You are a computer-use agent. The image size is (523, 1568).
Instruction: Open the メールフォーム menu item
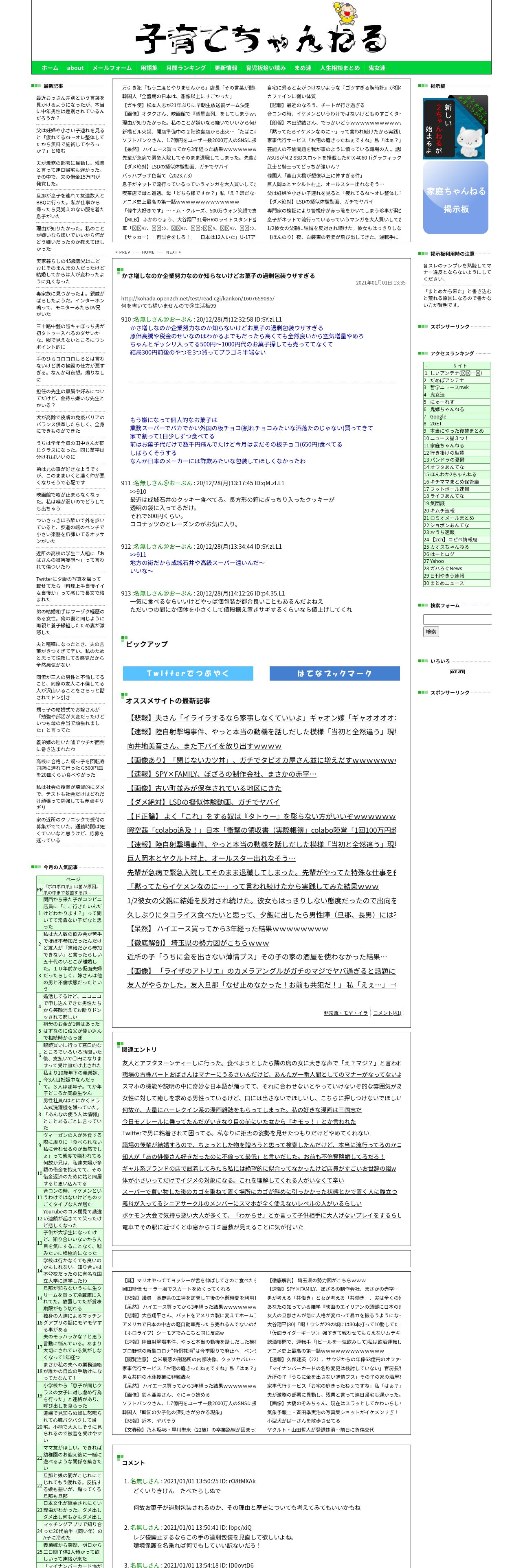pyautogui.click(x=112, y=68)
